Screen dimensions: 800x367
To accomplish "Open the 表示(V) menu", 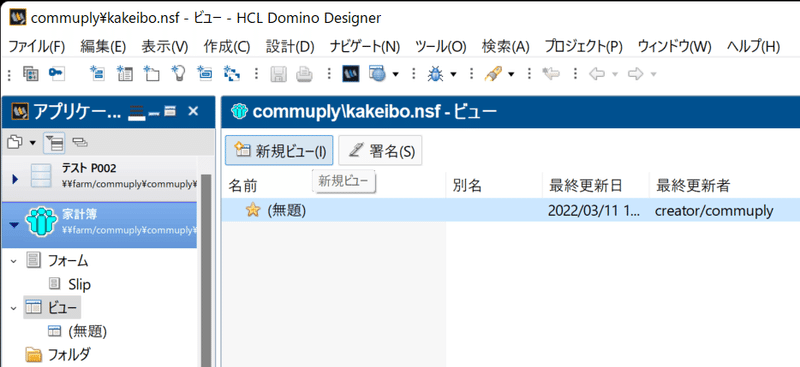I will click(165, 47).
